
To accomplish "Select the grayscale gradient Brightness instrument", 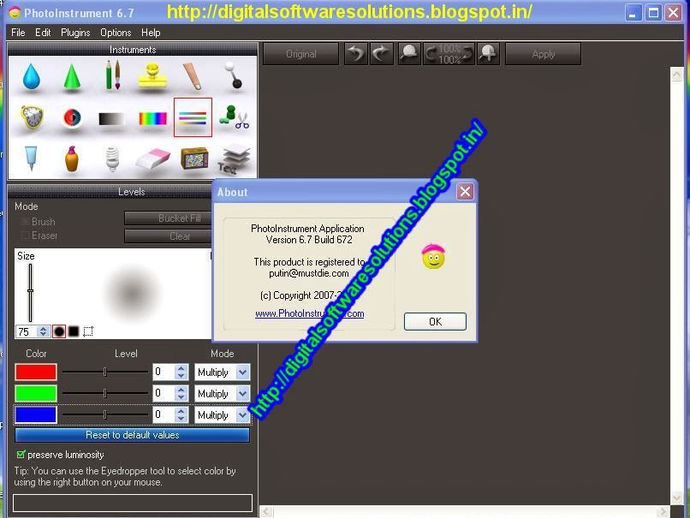I will tap(111, 119).
